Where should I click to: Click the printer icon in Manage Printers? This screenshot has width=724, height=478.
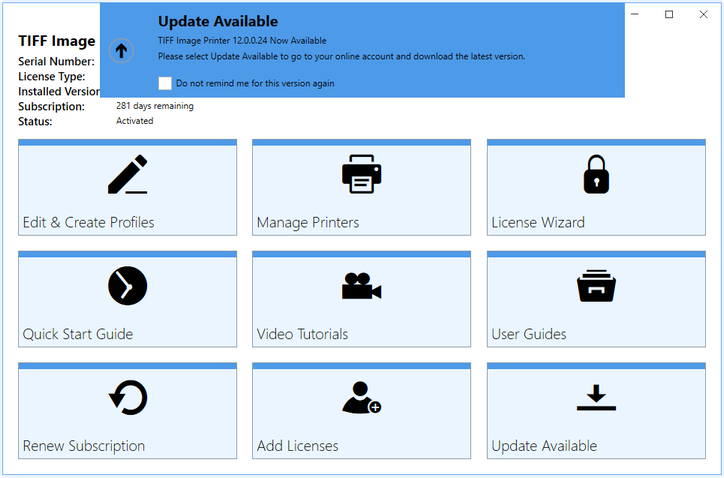pos(362,174)
